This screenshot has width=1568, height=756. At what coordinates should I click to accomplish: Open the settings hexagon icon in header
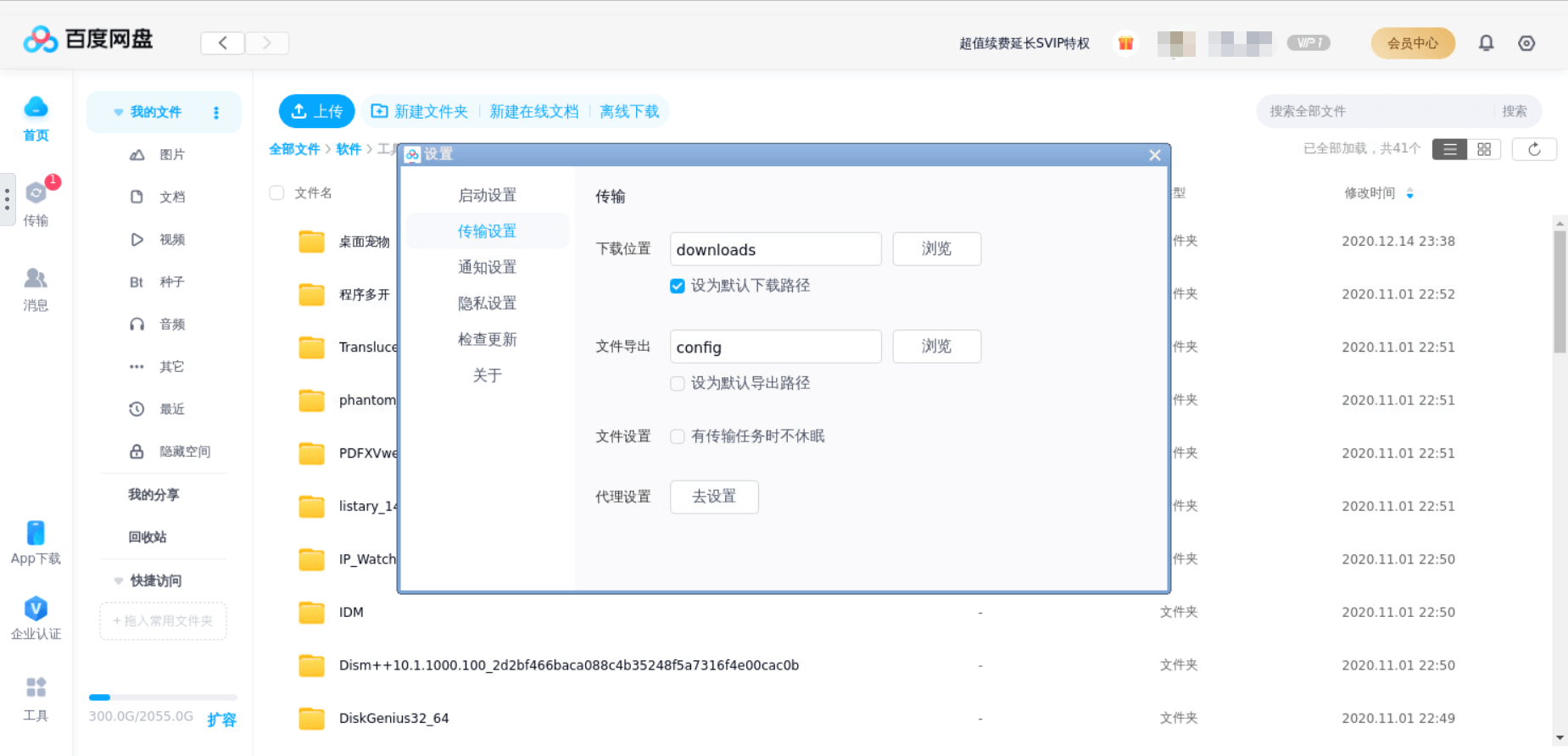click(1526, 43)
